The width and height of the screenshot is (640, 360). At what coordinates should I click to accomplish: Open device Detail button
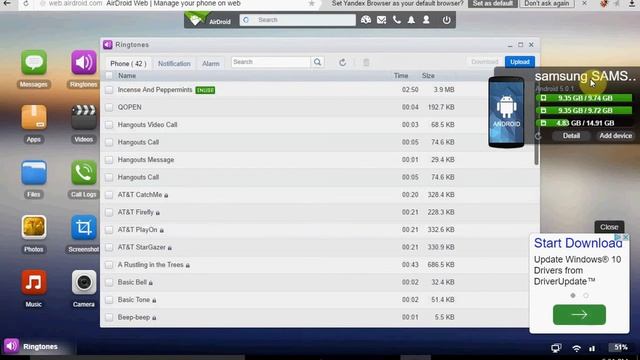pyautogui.click(x=571, y=136)
